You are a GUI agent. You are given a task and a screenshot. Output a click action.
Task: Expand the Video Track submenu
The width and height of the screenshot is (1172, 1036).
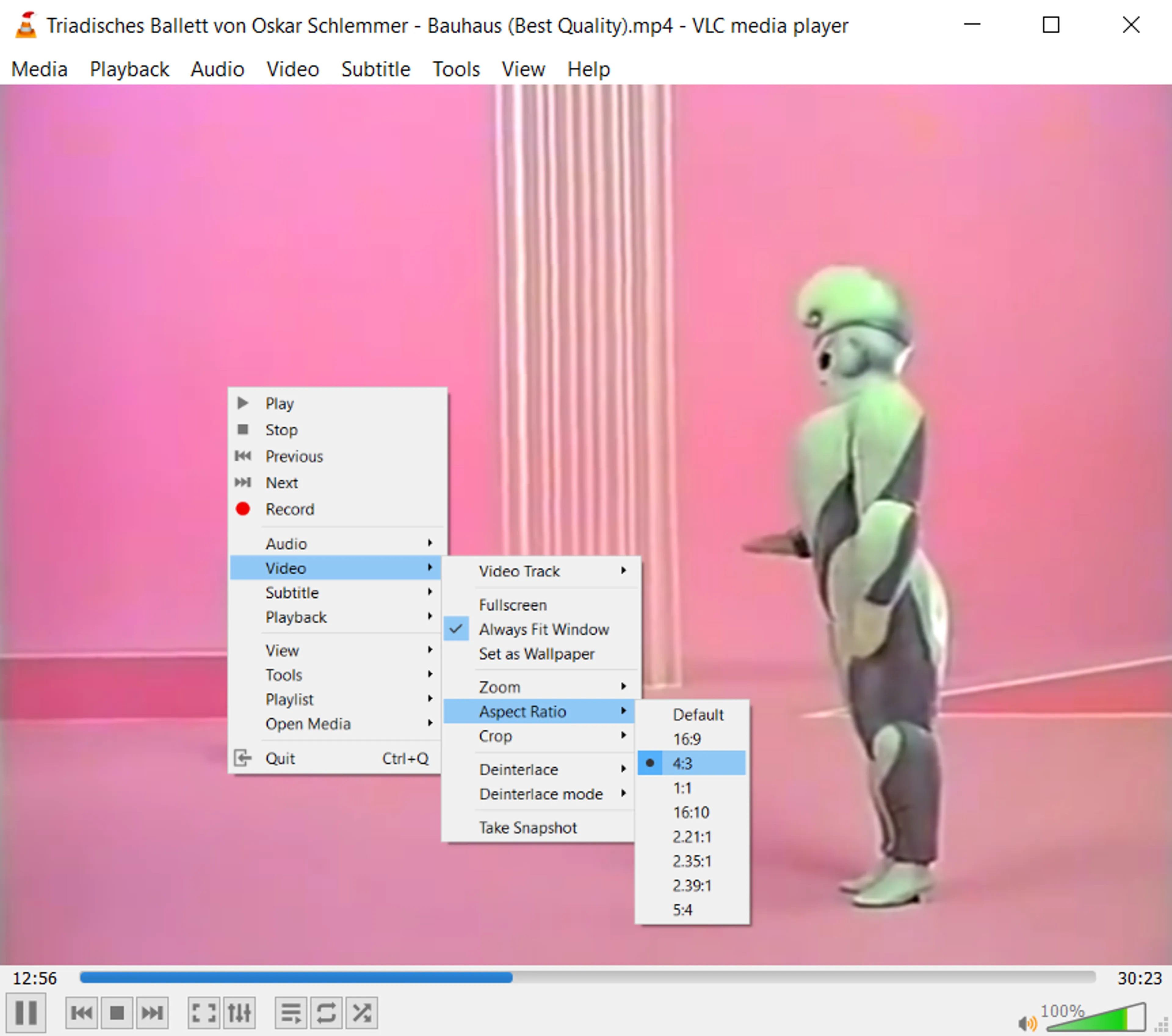519,570
